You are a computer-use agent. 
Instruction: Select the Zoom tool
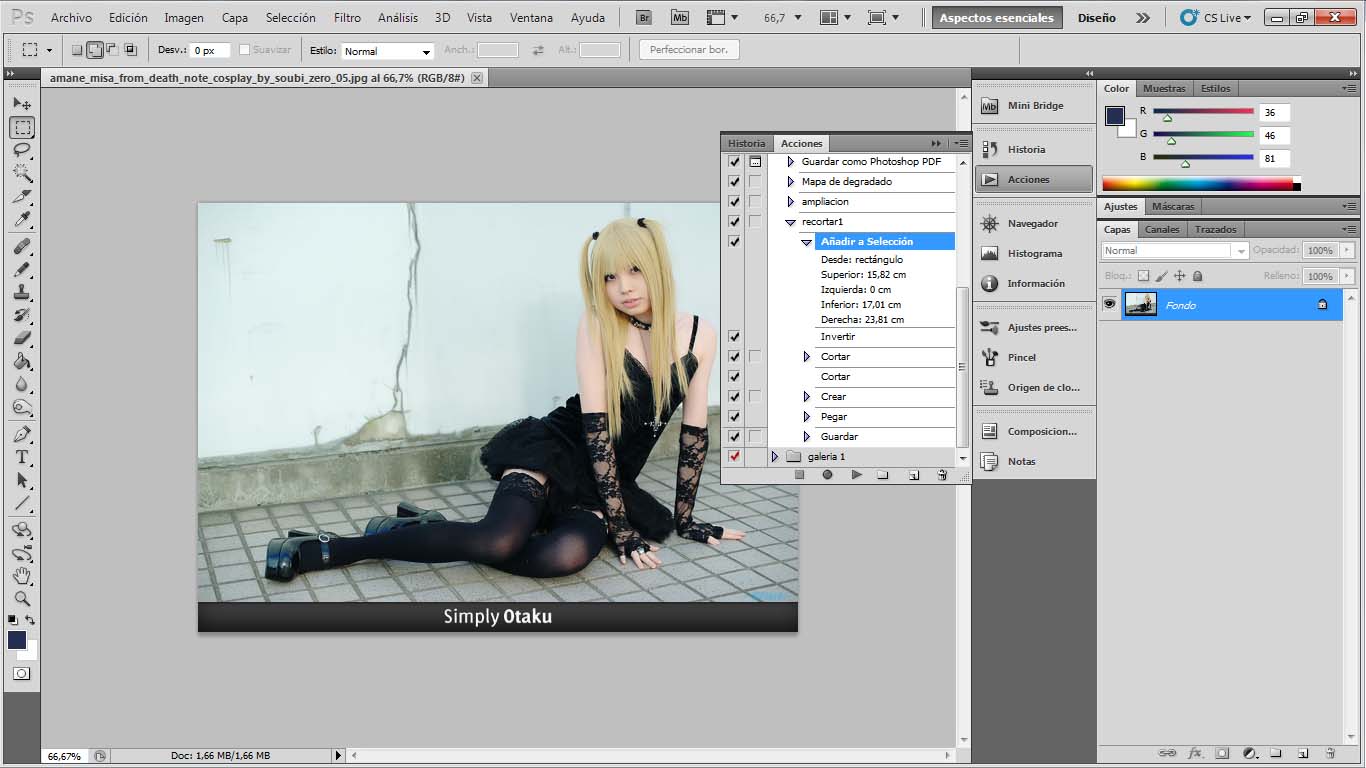coord(22,598)
